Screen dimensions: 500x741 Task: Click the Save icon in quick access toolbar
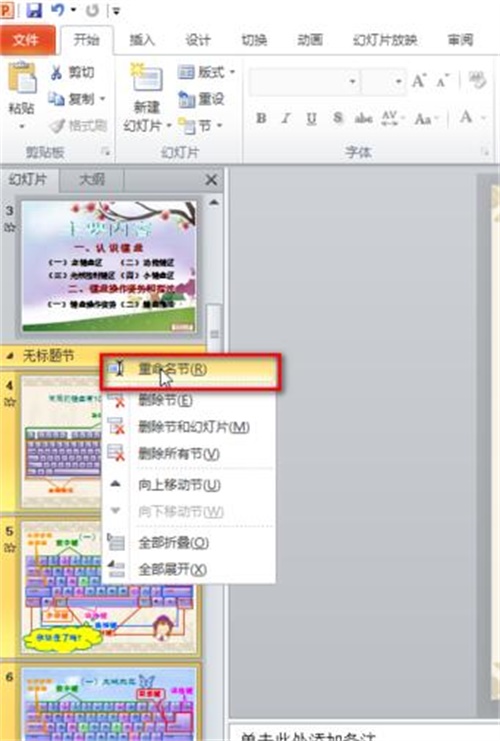click(x=34, y=10)
